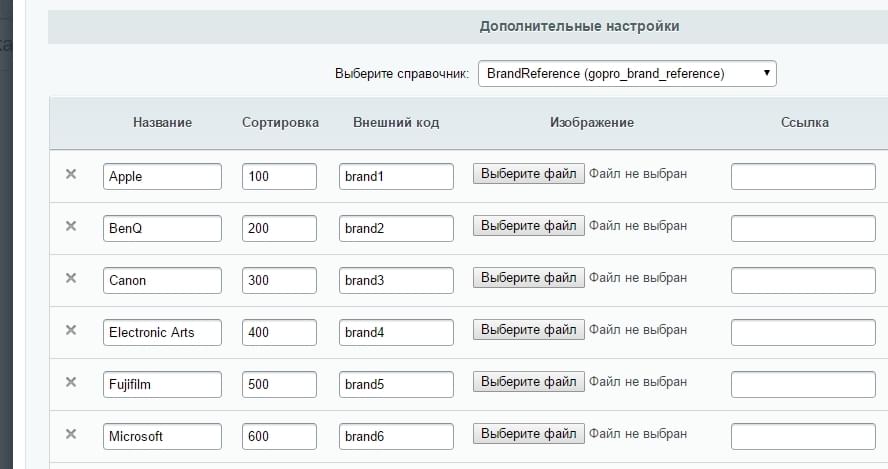Focus the link field in the BenQ row
The width and height of the screenshot is (888, 469).
[x=803, y=228]
